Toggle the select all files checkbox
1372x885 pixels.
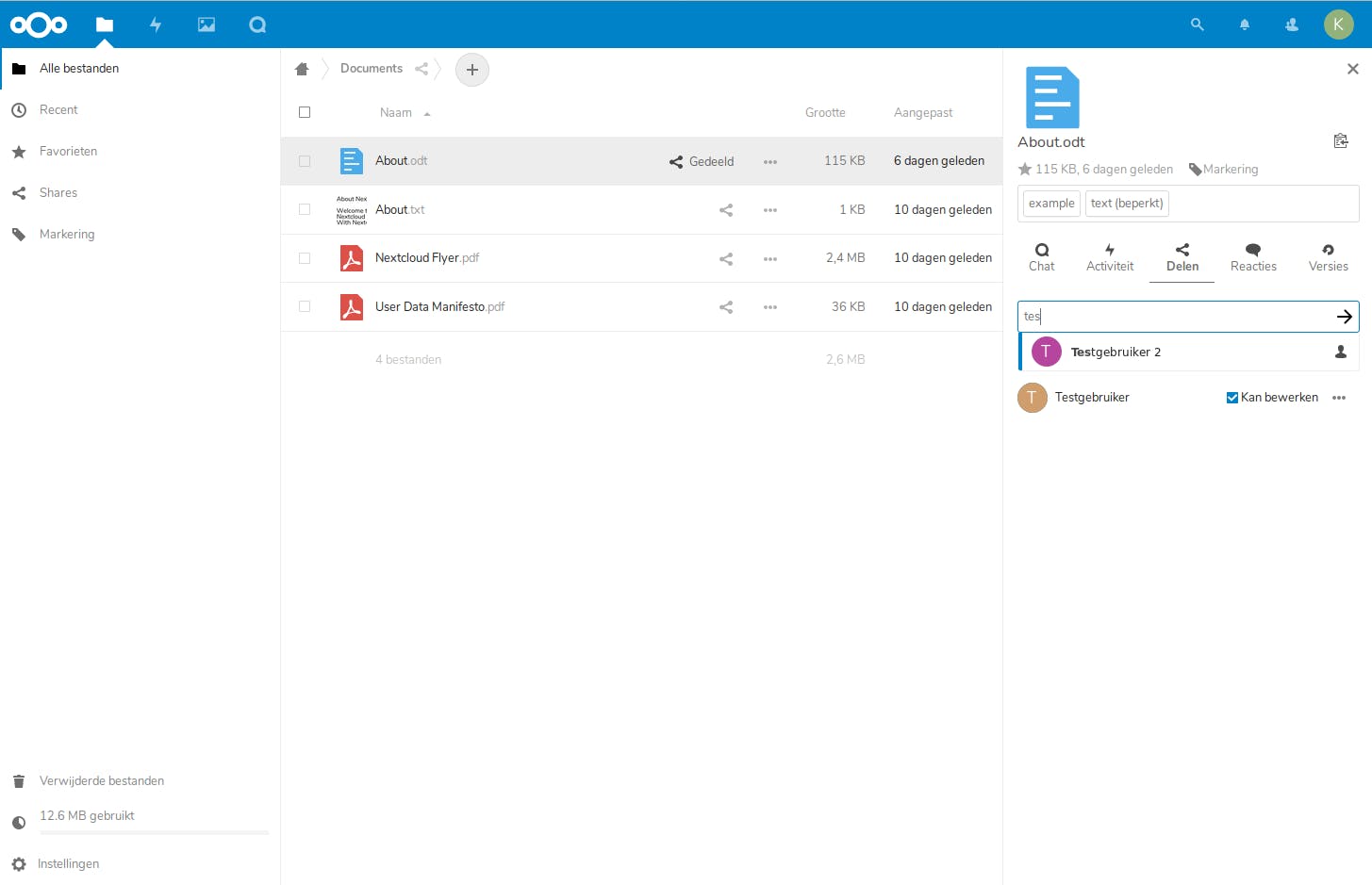point(305,112)
